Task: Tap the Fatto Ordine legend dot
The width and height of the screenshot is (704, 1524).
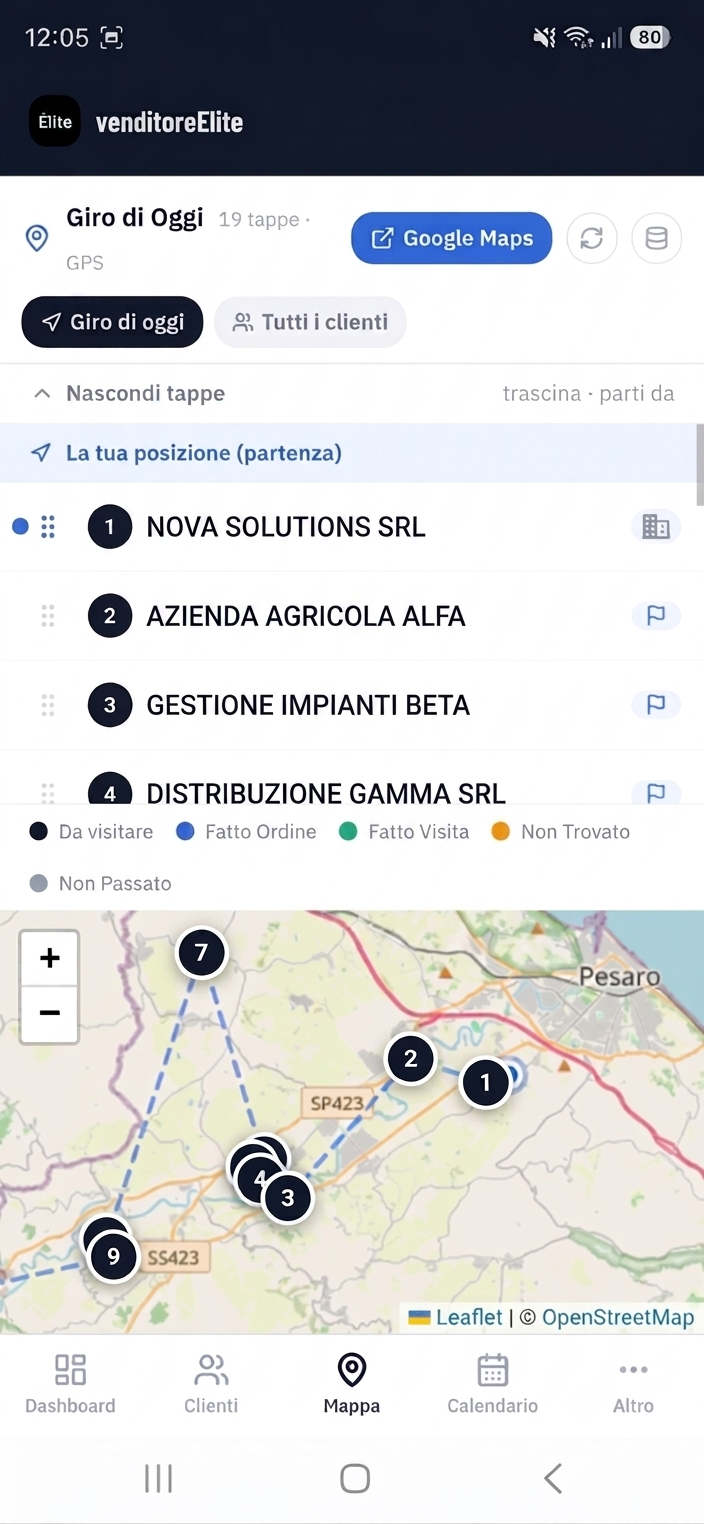Action: tap(185, 832)
